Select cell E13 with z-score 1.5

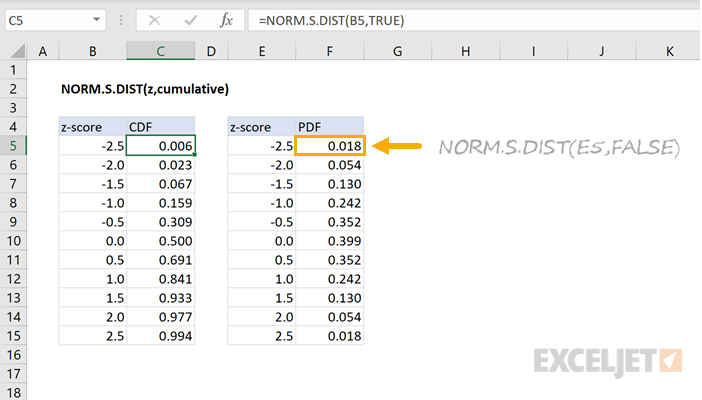click(x=261, y=297)
